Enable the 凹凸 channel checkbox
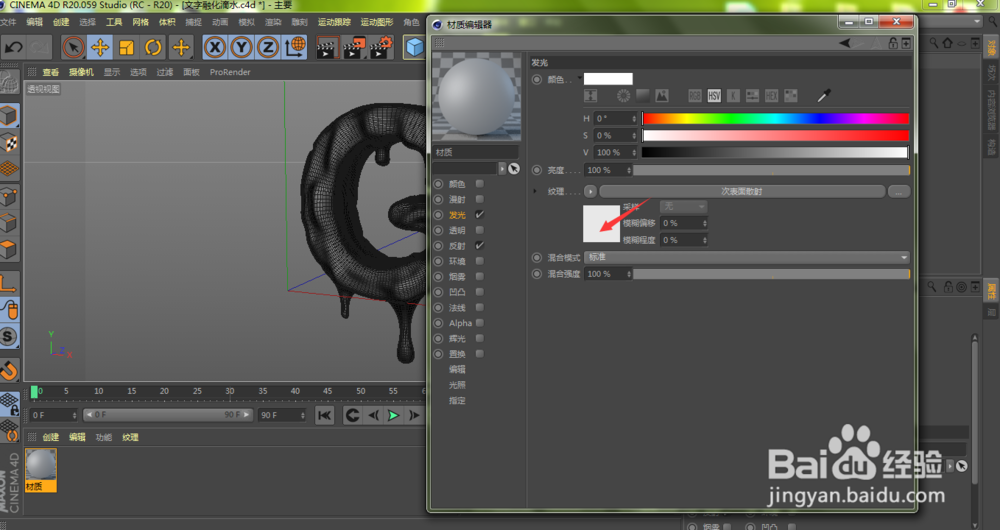Screen dimensions: 1000x530 [x=480, y=291]
